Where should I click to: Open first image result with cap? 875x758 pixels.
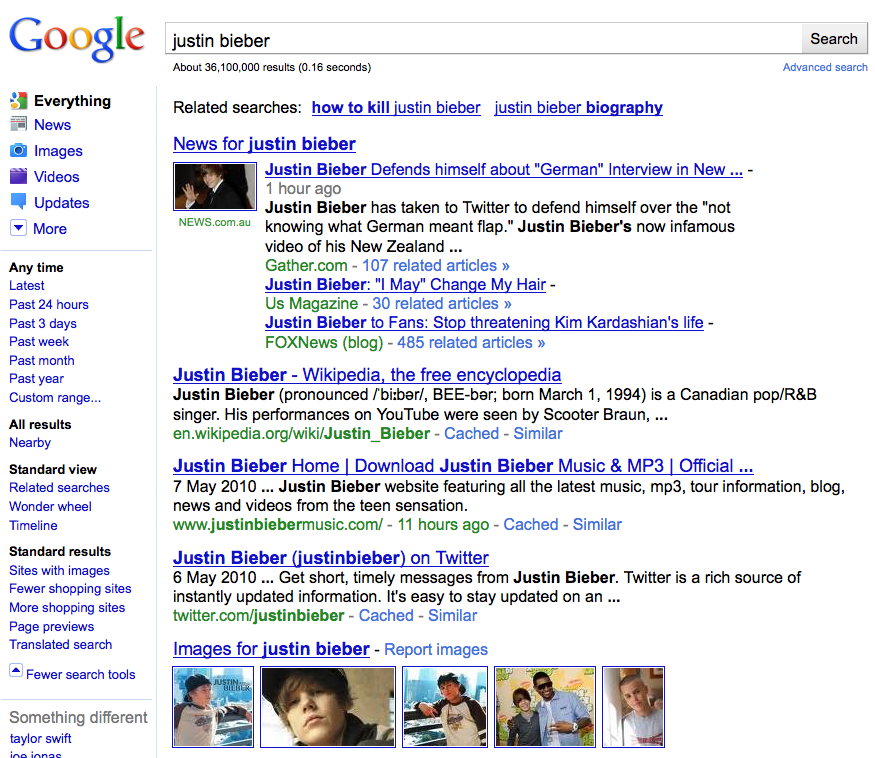213,707
